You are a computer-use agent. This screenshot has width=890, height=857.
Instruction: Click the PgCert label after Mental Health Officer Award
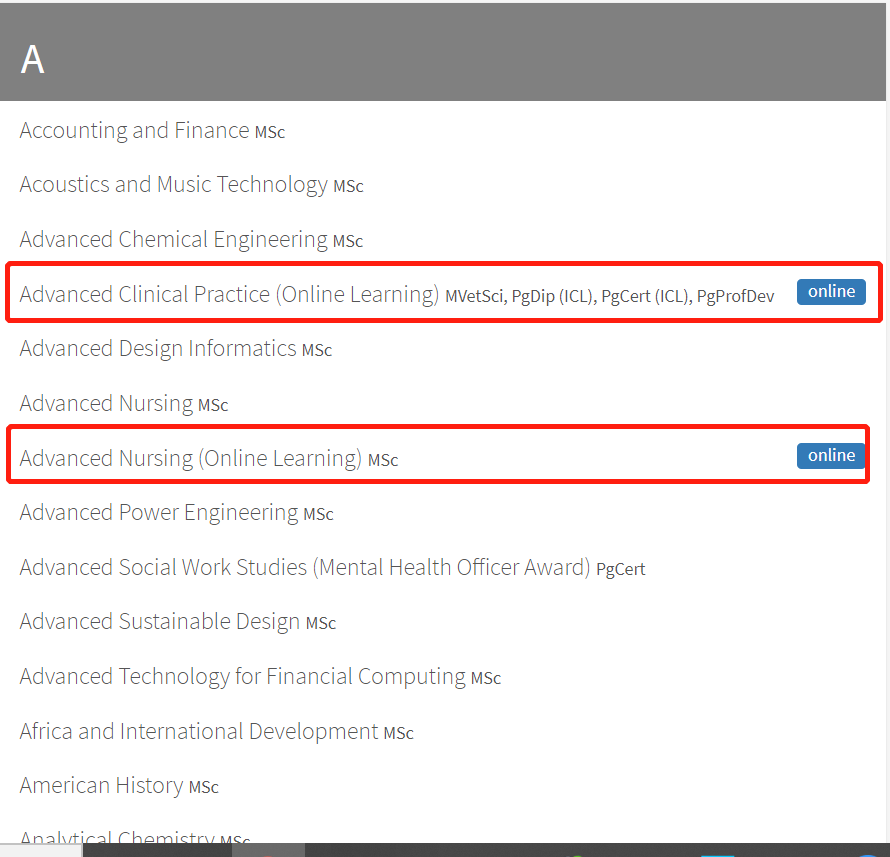[621, 569]
